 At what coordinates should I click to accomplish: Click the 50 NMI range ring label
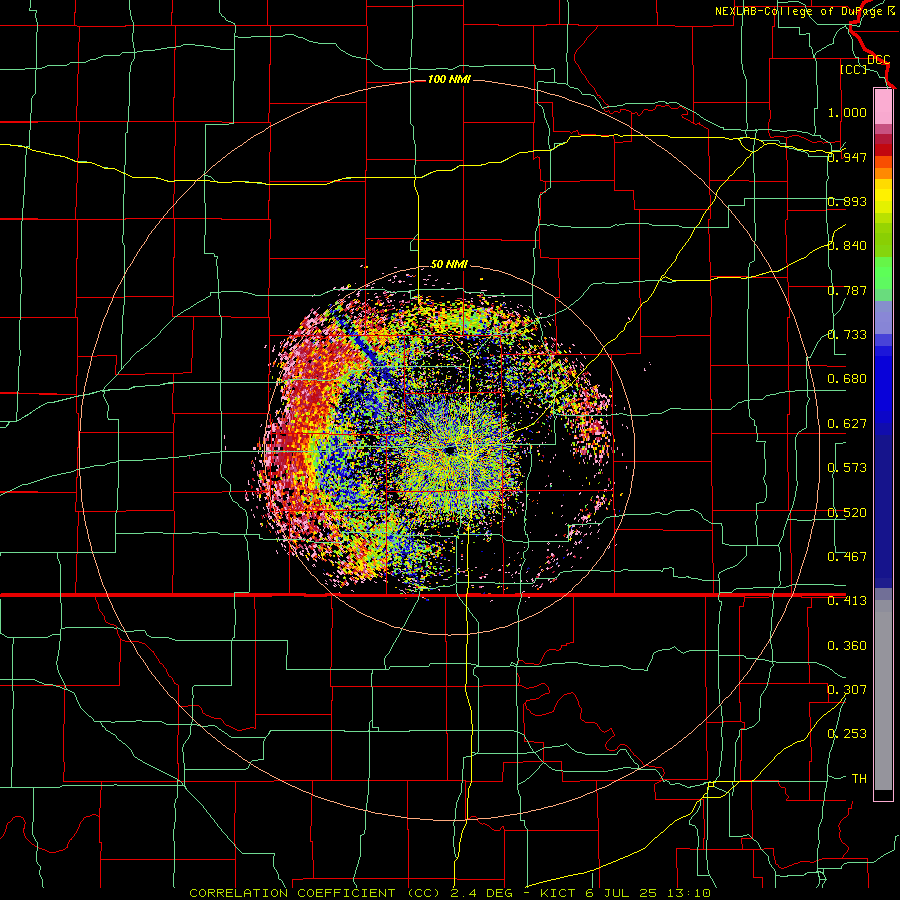click(x=449, y=264)
